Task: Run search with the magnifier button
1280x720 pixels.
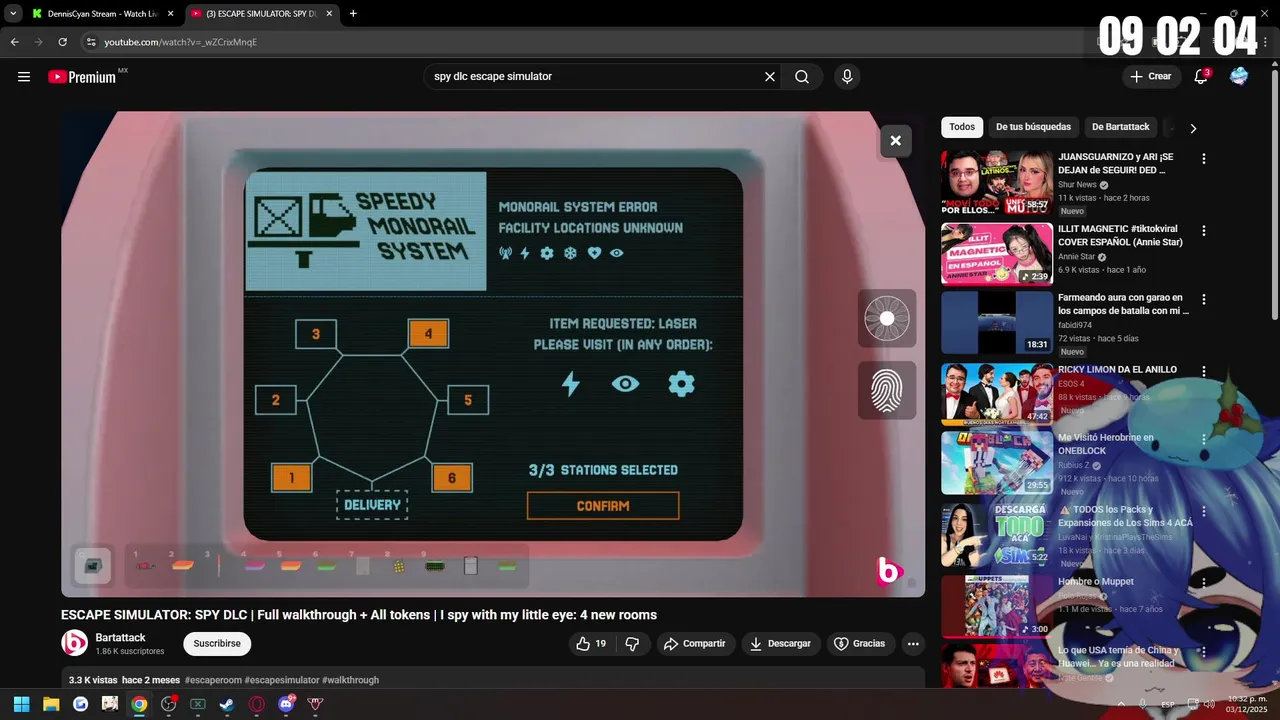Action: [x=802, y=77]
